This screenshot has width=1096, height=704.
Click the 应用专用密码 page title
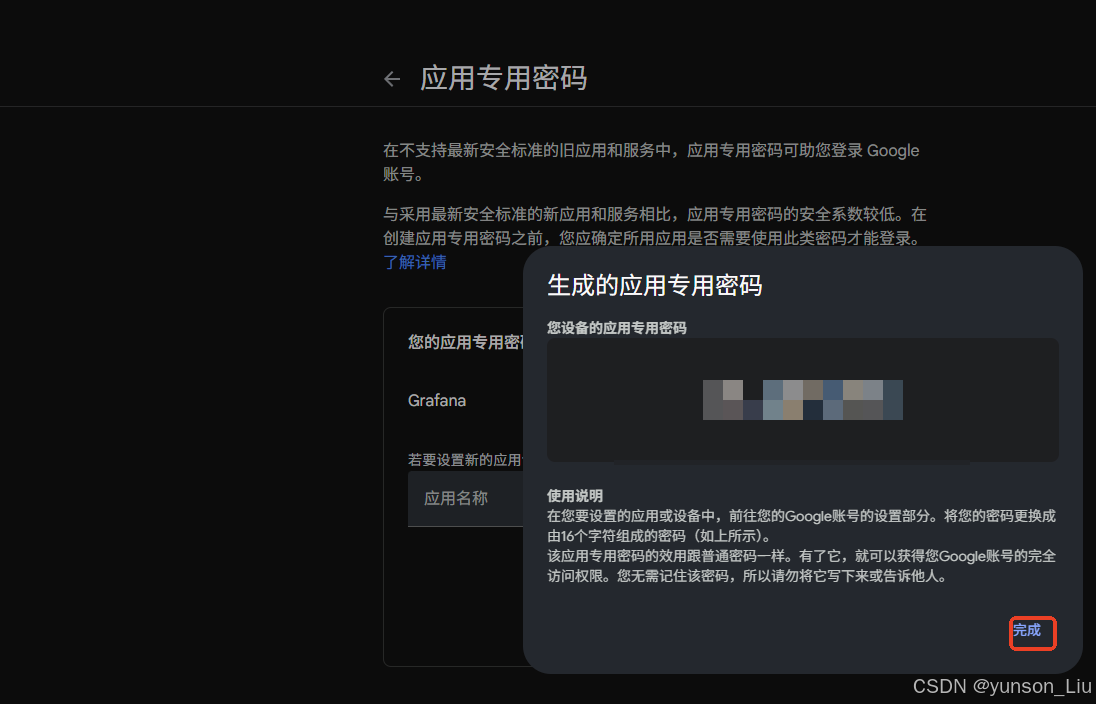click(504, 78)
